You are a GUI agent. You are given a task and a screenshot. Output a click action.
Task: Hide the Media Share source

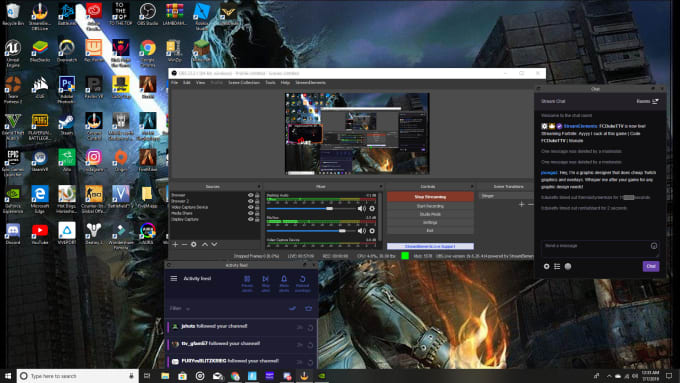(x=251, y=213)
